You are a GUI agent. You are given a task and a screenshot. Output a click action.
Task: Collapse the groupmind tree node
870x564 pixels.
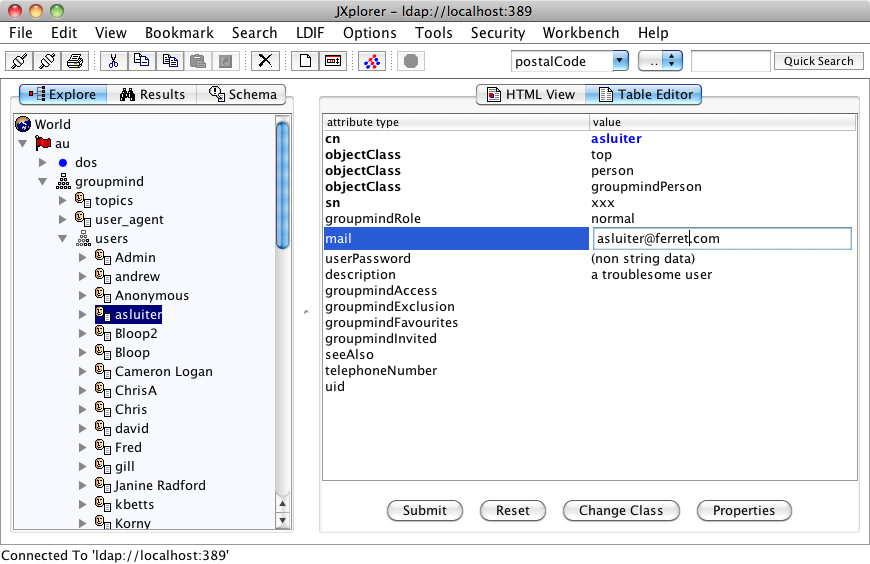43,182
